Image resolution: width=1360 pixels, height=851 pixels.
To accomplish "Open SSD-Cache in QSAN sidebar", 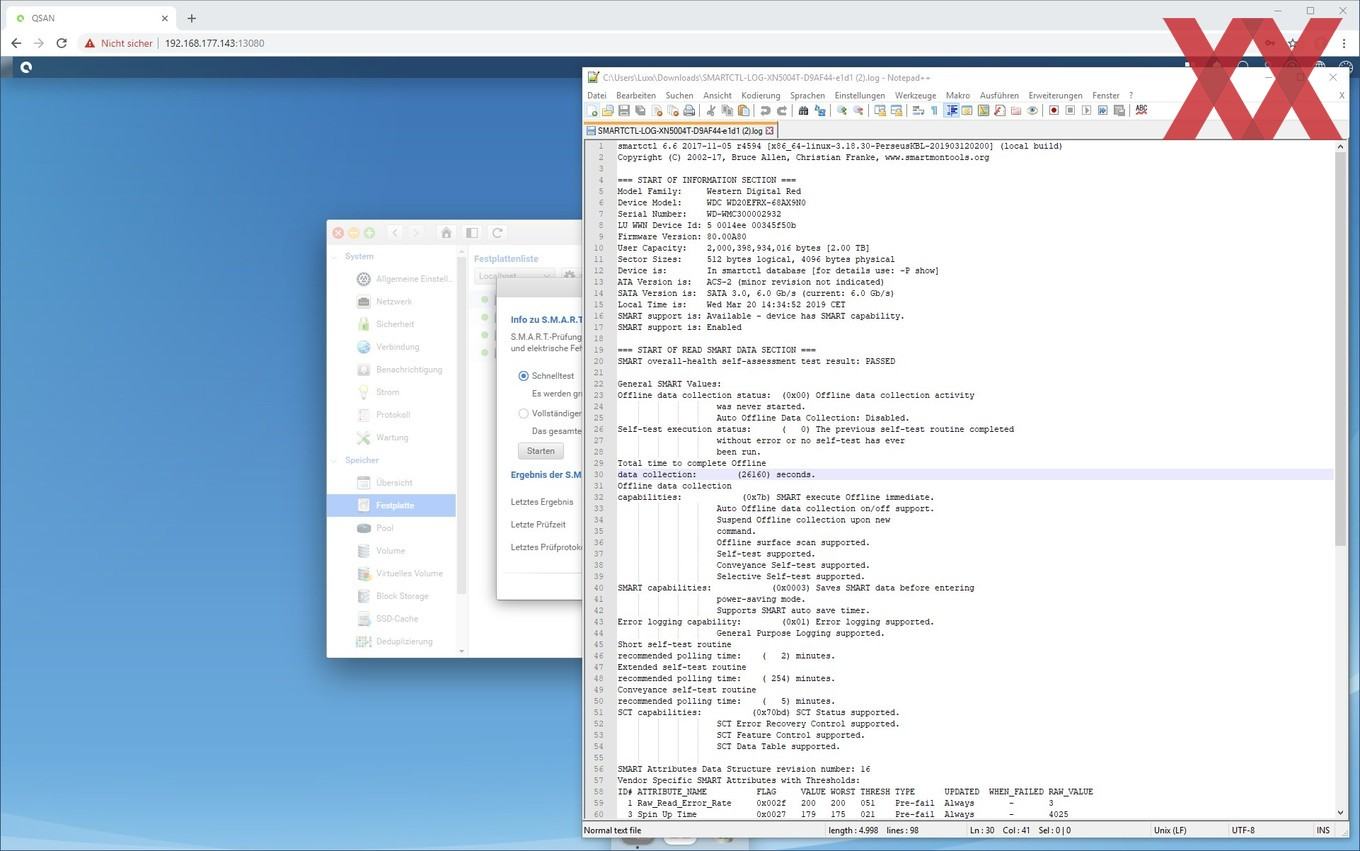I will coord(397,619).
